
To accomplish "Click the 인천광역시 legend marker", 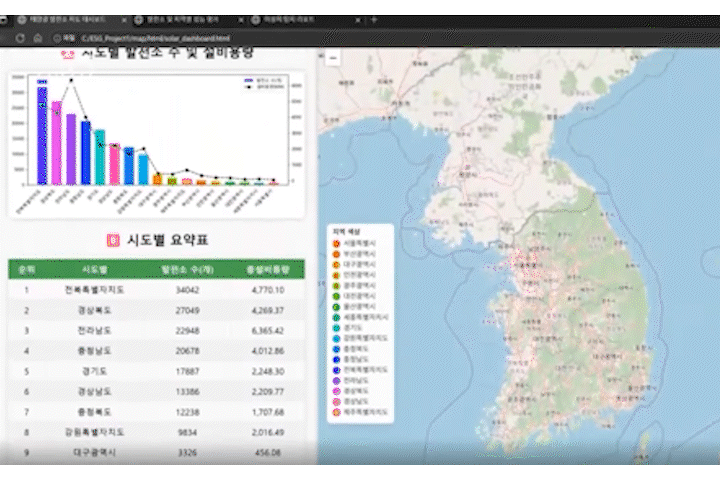I will (x=336, y=275).
